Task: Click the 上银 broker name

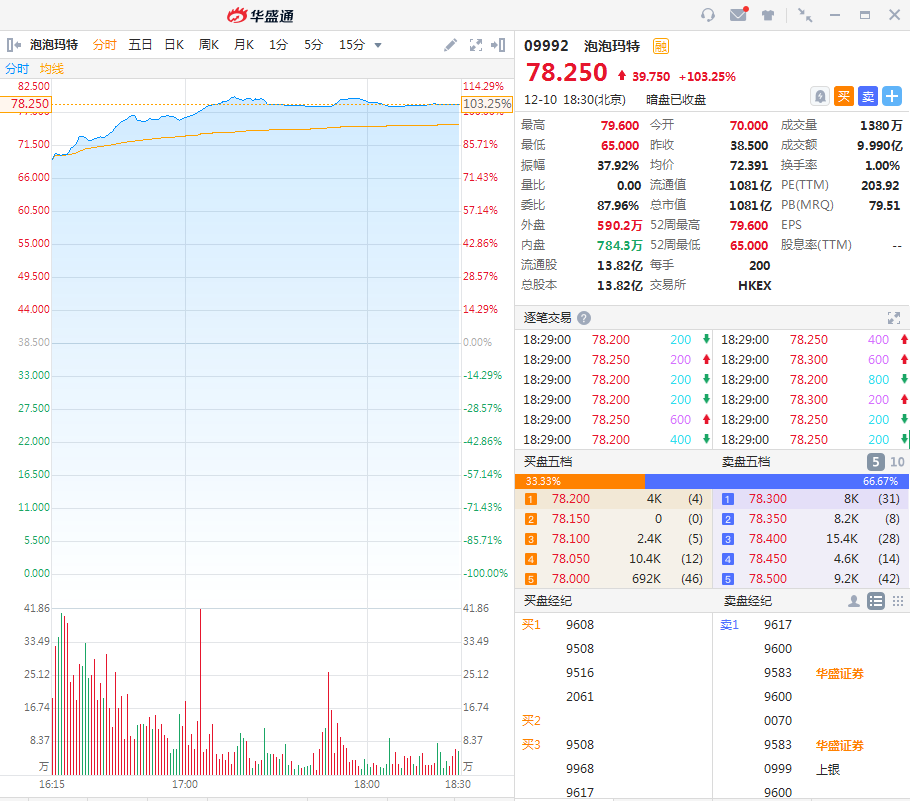Action: point(828,770)
